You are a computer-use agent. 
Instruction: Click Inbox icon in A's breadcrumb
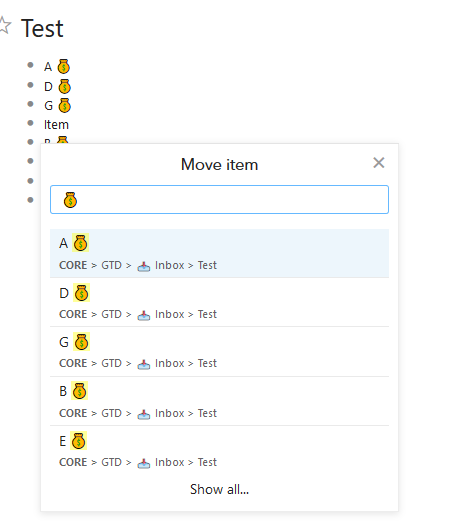pyautogui.click(x=144, y=266)
